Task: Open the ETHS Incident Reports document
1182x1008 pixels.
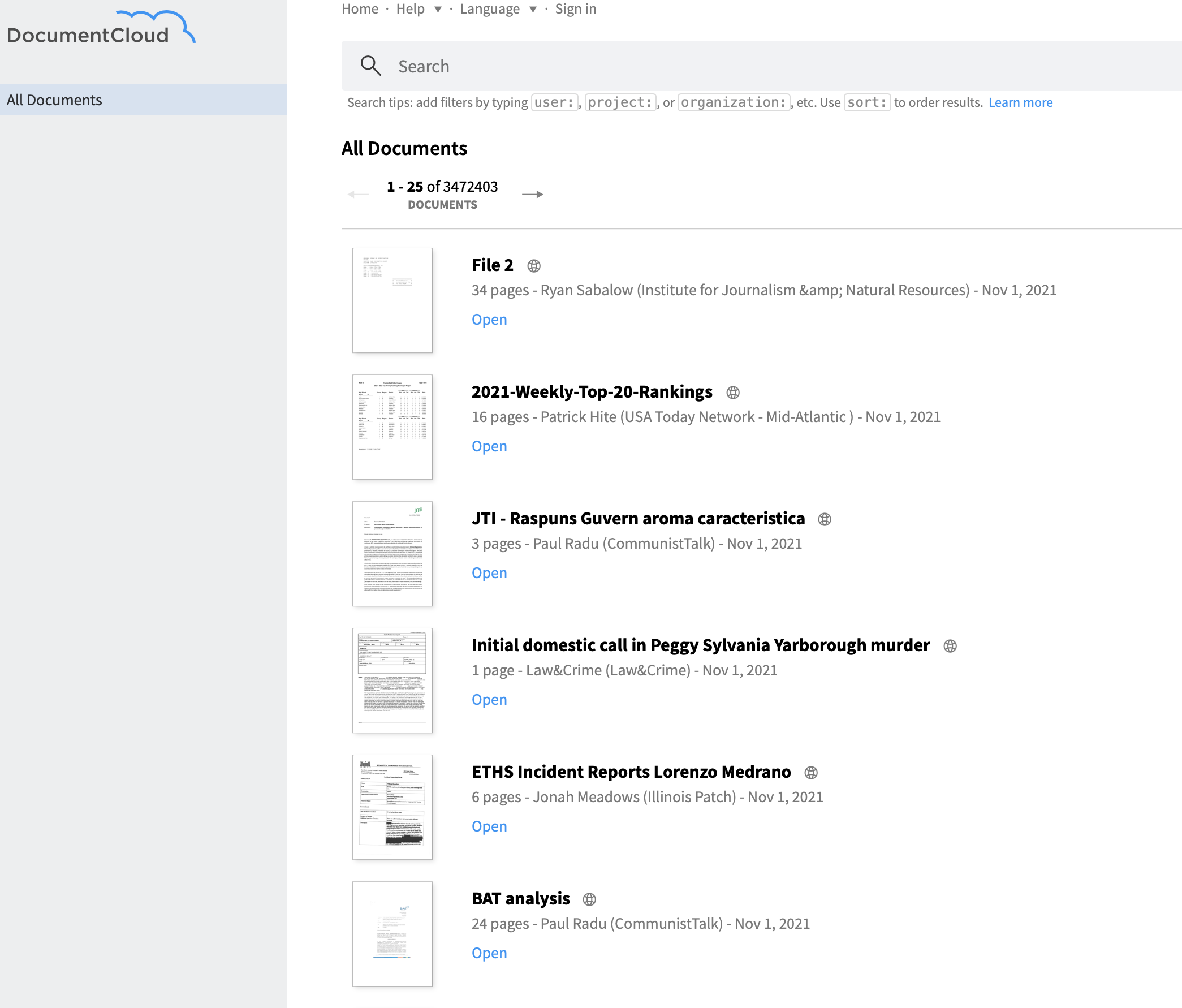Action: (x=489, y=826)
